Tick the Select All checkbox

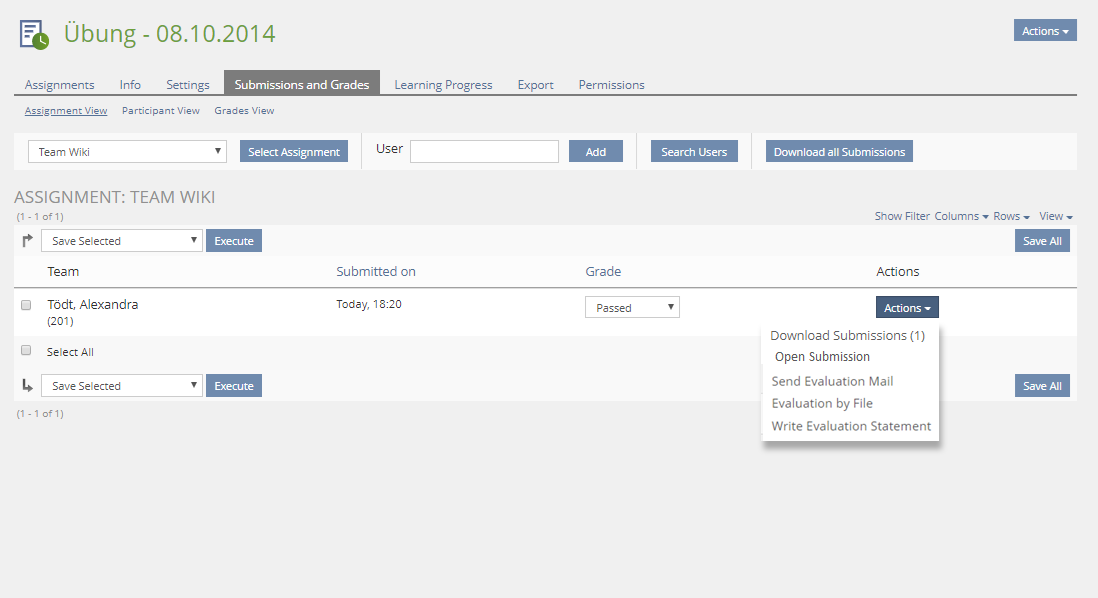(26, 351)
